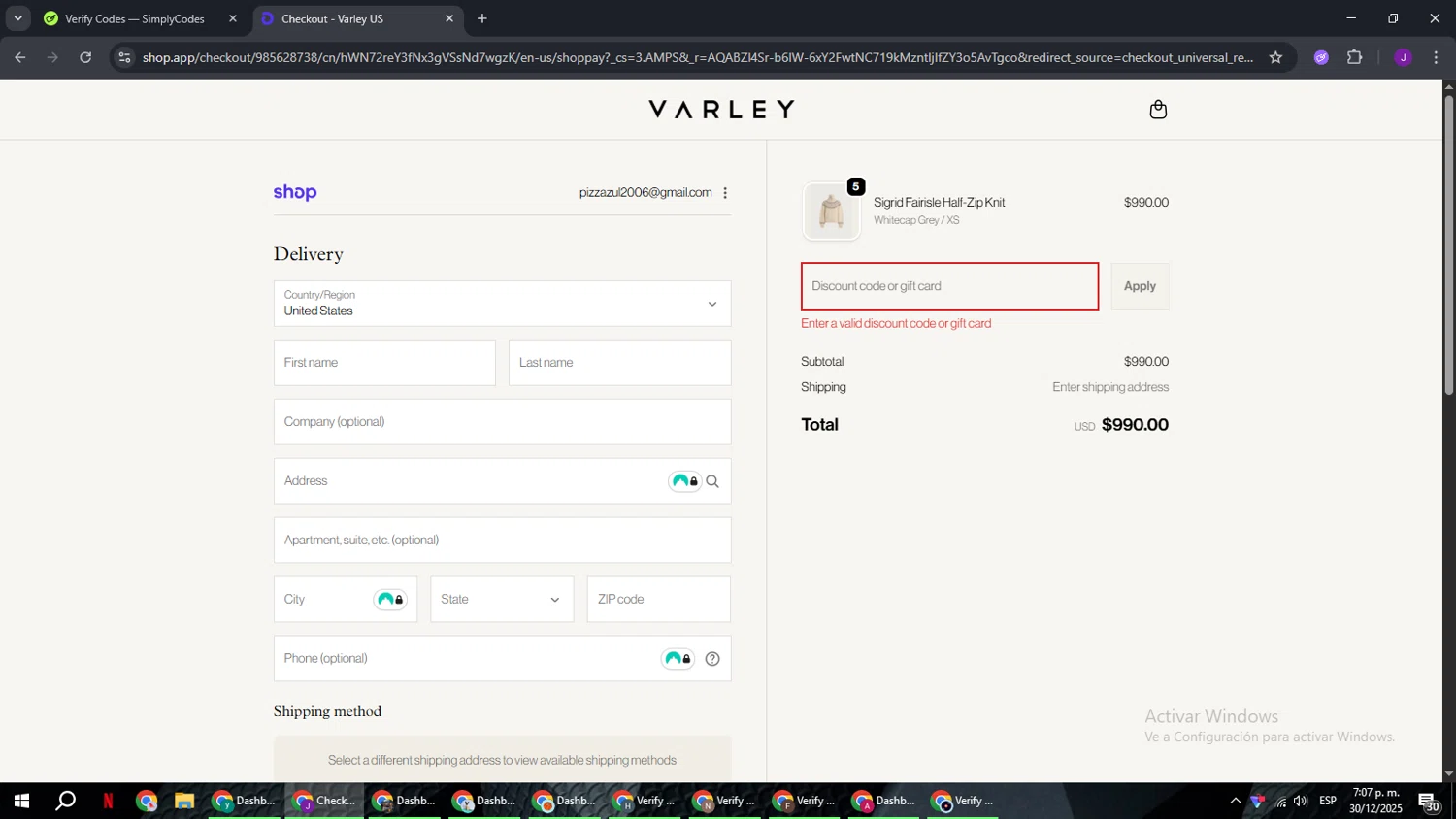The height and width of the screenshot is (819, 1456).
Task: Open the clock showing 7:07 p. m.
Action: (x=1375, y=802)
